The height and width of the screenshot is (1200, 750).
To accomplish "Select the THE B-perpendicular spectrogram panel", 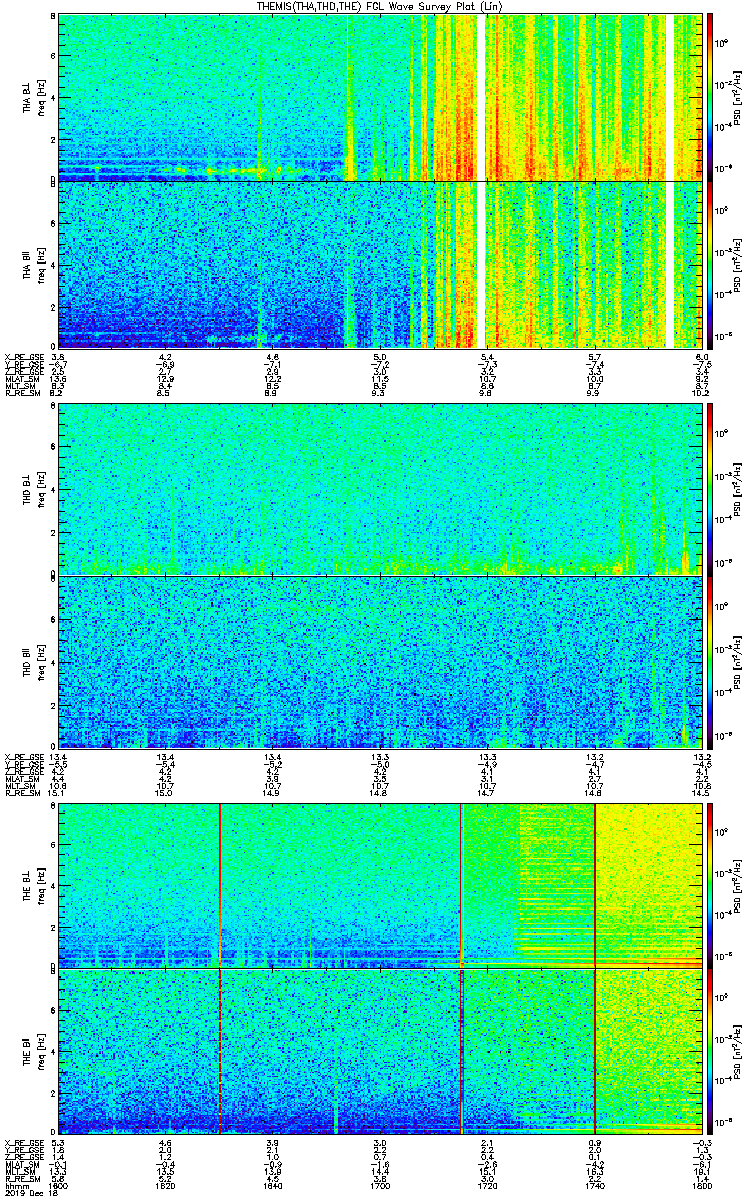I will pos(379,884).
